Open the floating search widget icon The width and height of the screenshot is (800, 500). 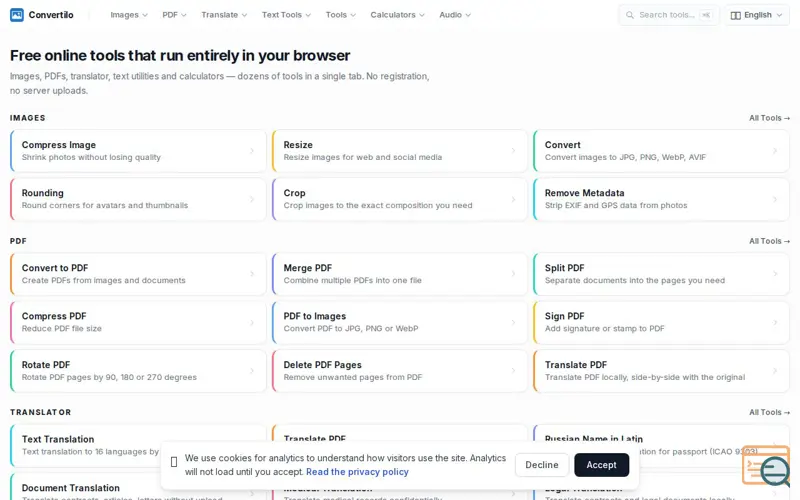[x=766, y=465]
